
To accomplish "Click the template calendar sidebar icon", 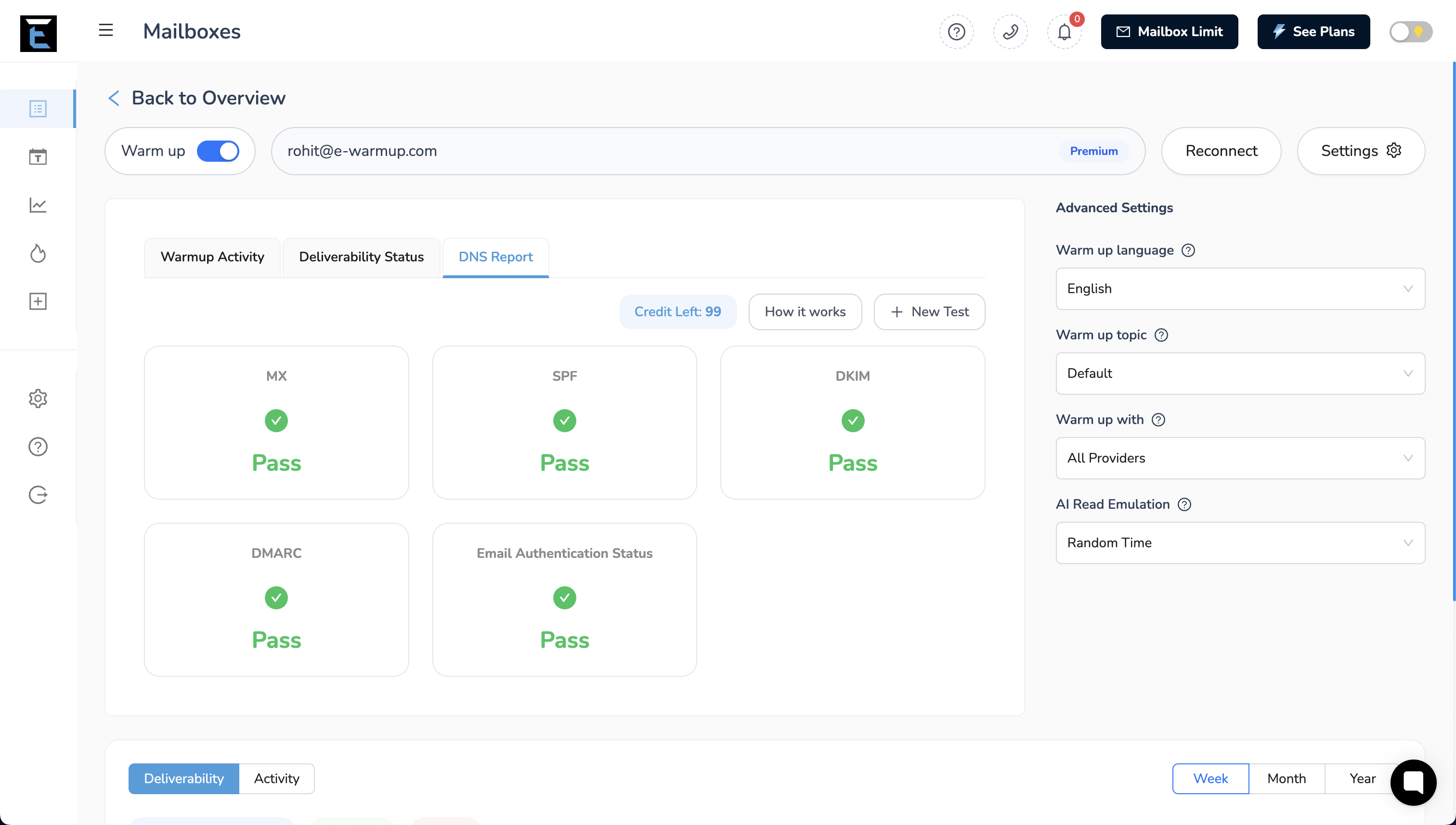I will coord(38,157).
